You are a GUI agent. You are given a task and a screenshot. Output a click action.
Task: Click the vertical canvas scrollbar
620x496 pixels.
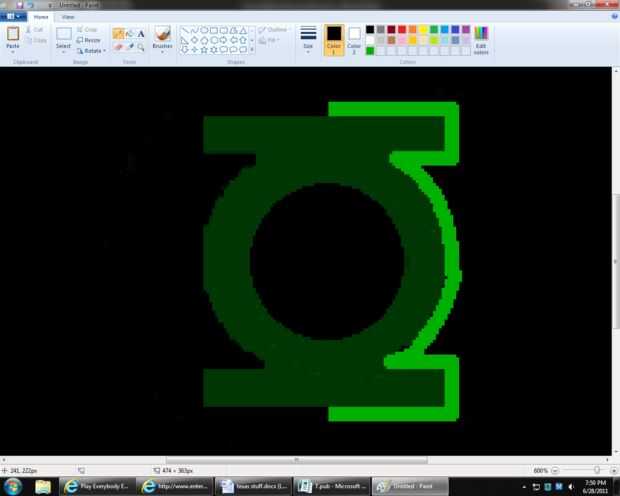(616, 261)
